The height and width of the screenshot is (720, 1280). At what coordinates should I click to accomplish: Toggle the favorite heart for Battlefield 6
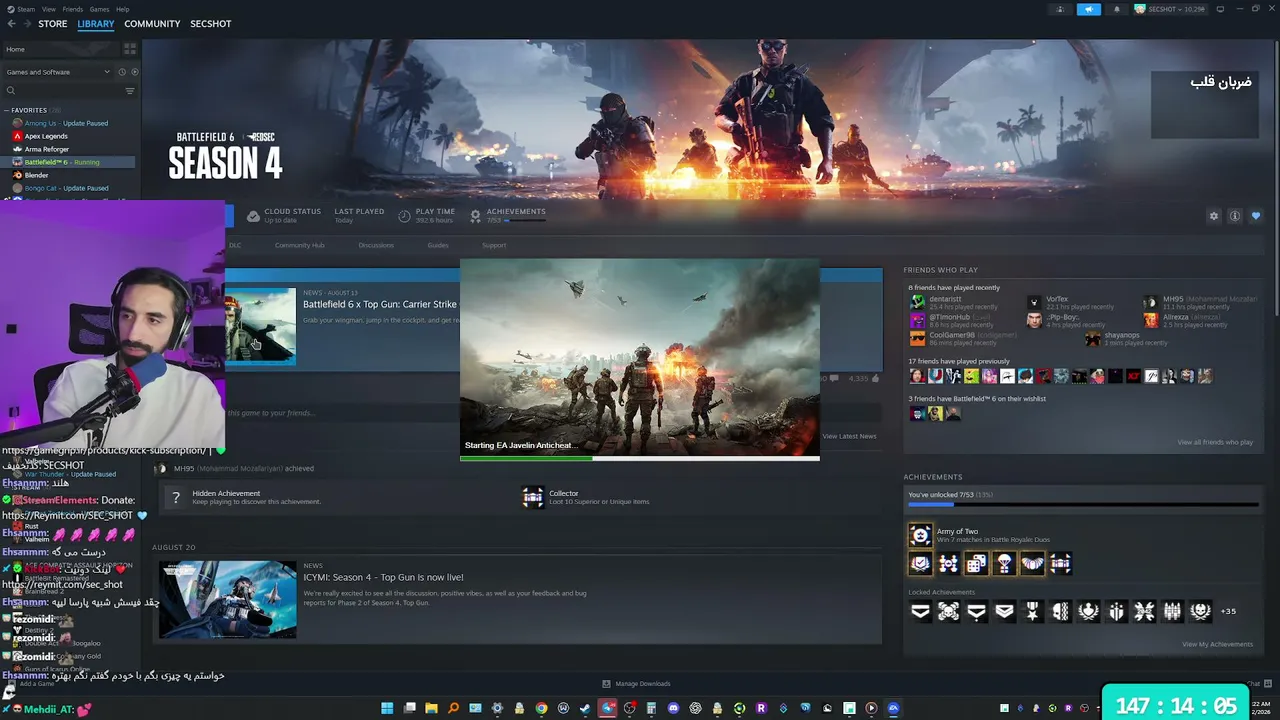point(1256,216)
